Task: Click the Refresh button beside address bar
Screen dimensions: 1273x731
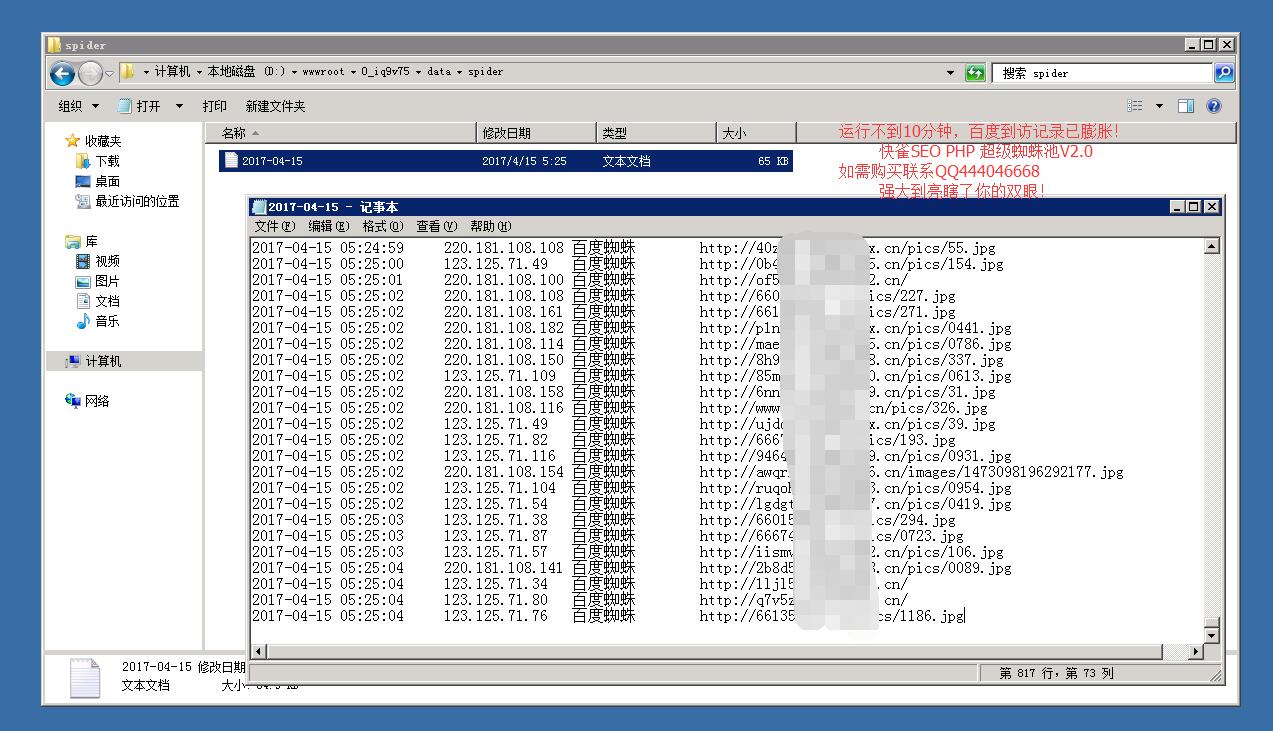Action: [x=975, y=73]
